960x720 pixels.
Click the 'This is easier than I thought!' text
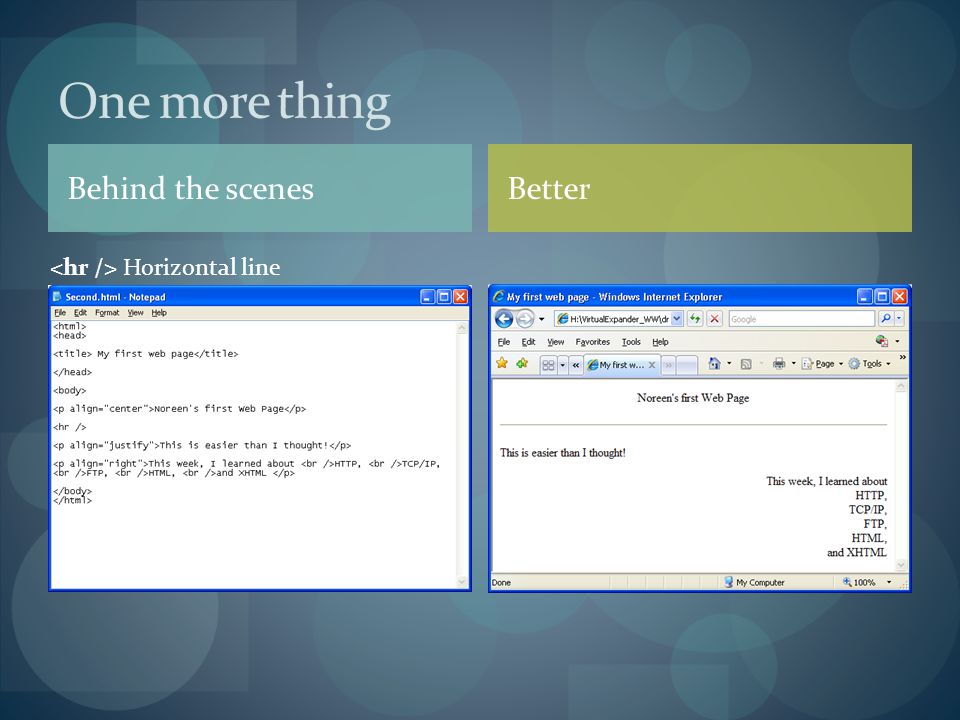563,453
